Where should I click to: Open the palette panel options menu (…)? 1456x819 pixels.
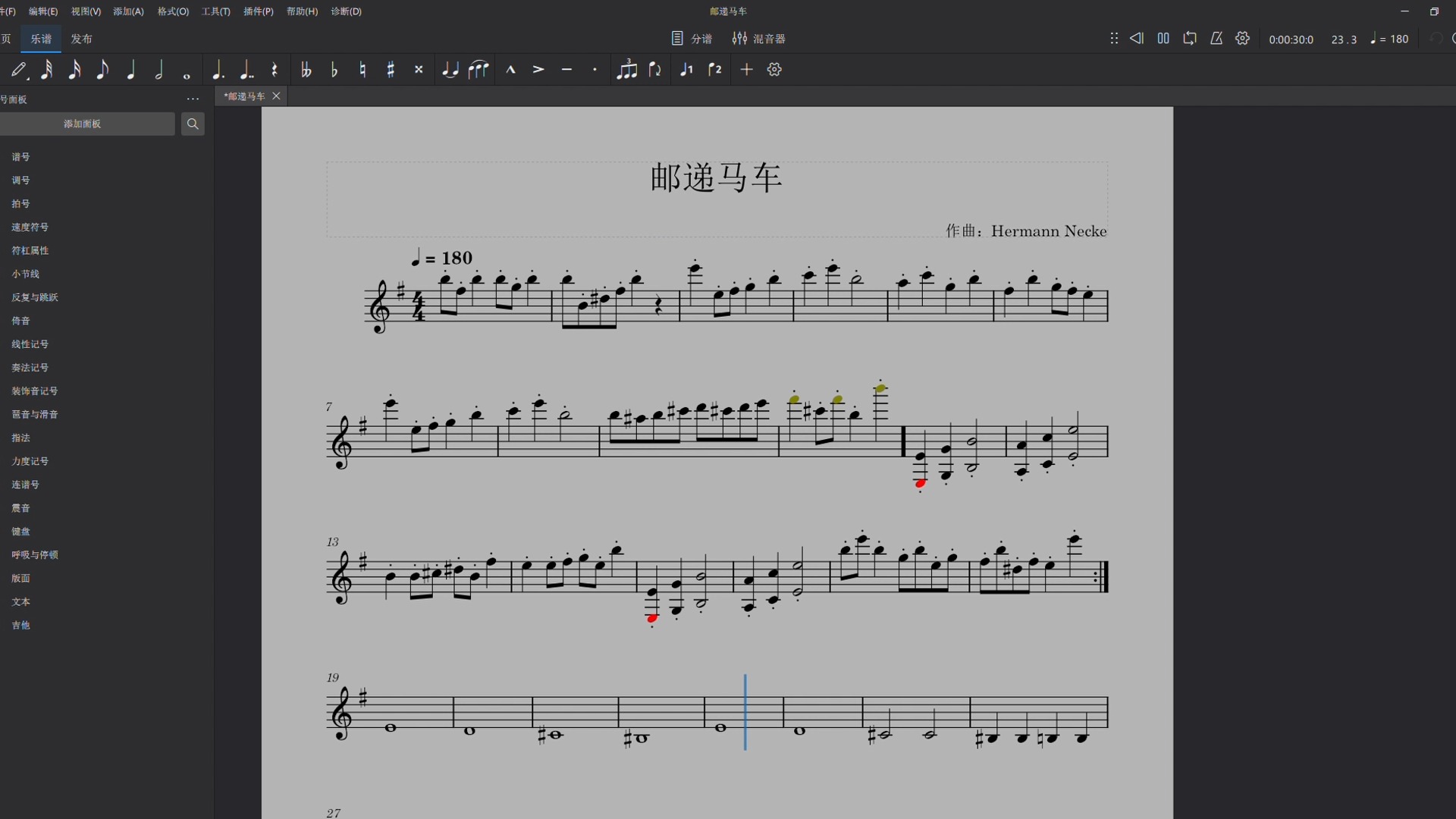(x=193, y=99)
